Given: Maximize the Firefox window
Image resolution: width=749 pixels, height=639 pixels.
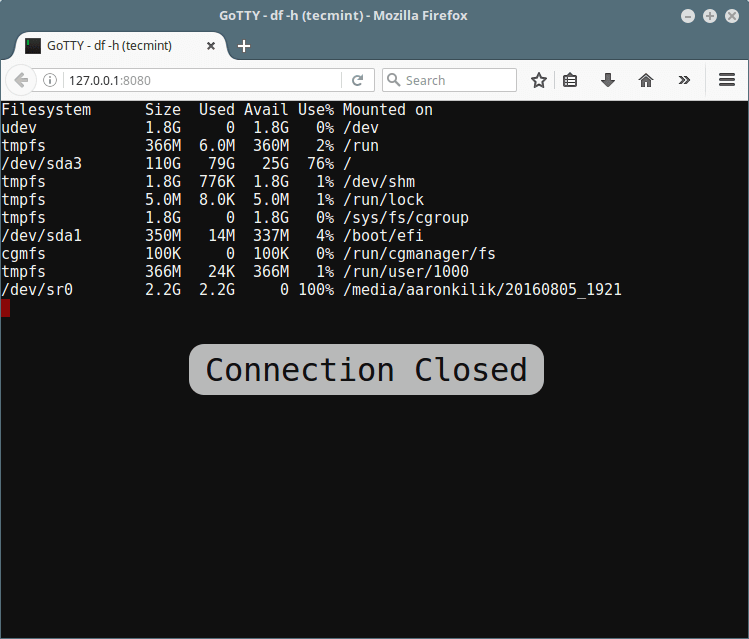Looking at the screenshot, I should click(709, 15).
